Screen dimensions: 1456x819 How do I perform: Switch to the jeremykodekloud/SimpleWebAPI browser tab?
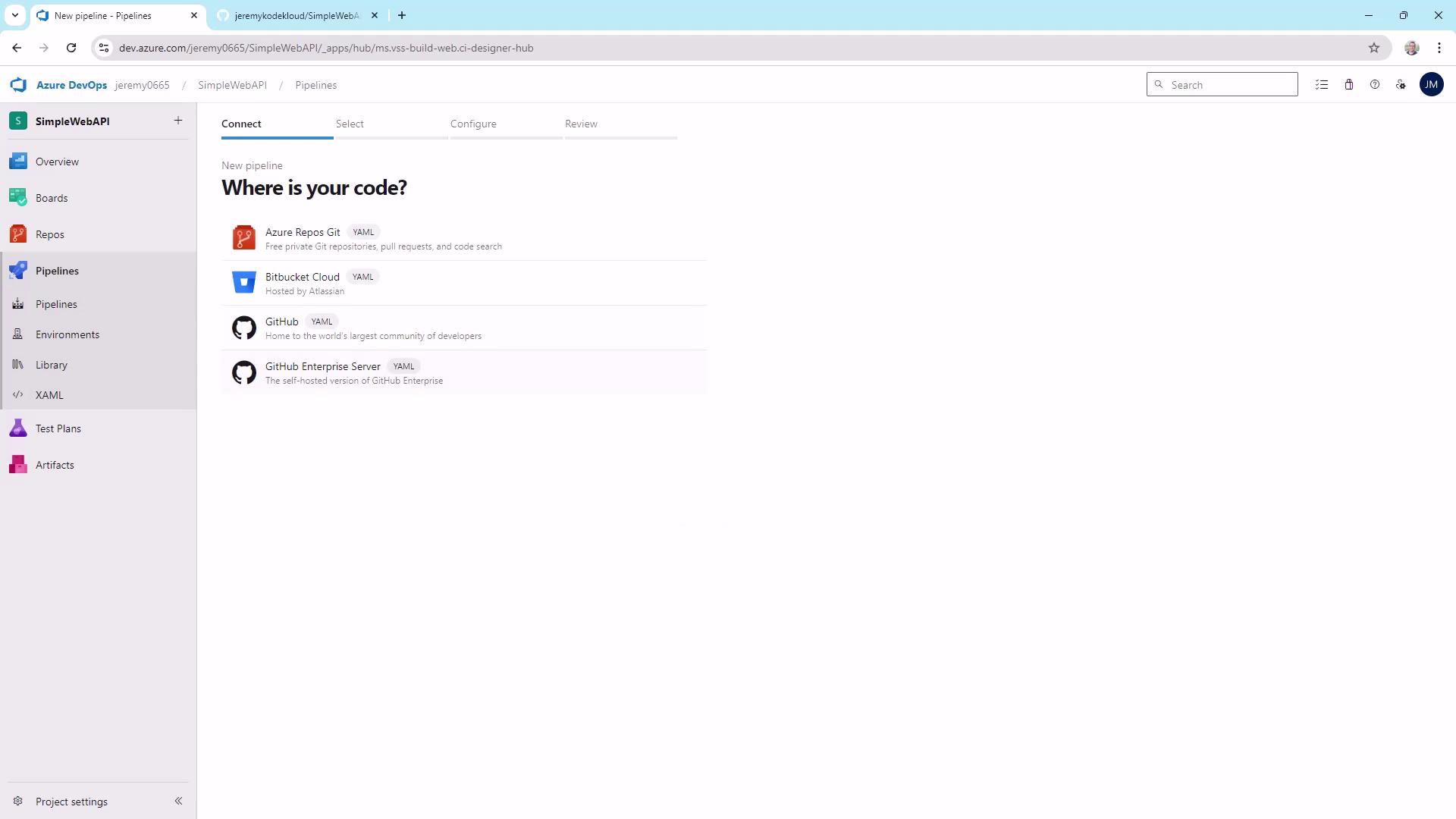point(296,15)
